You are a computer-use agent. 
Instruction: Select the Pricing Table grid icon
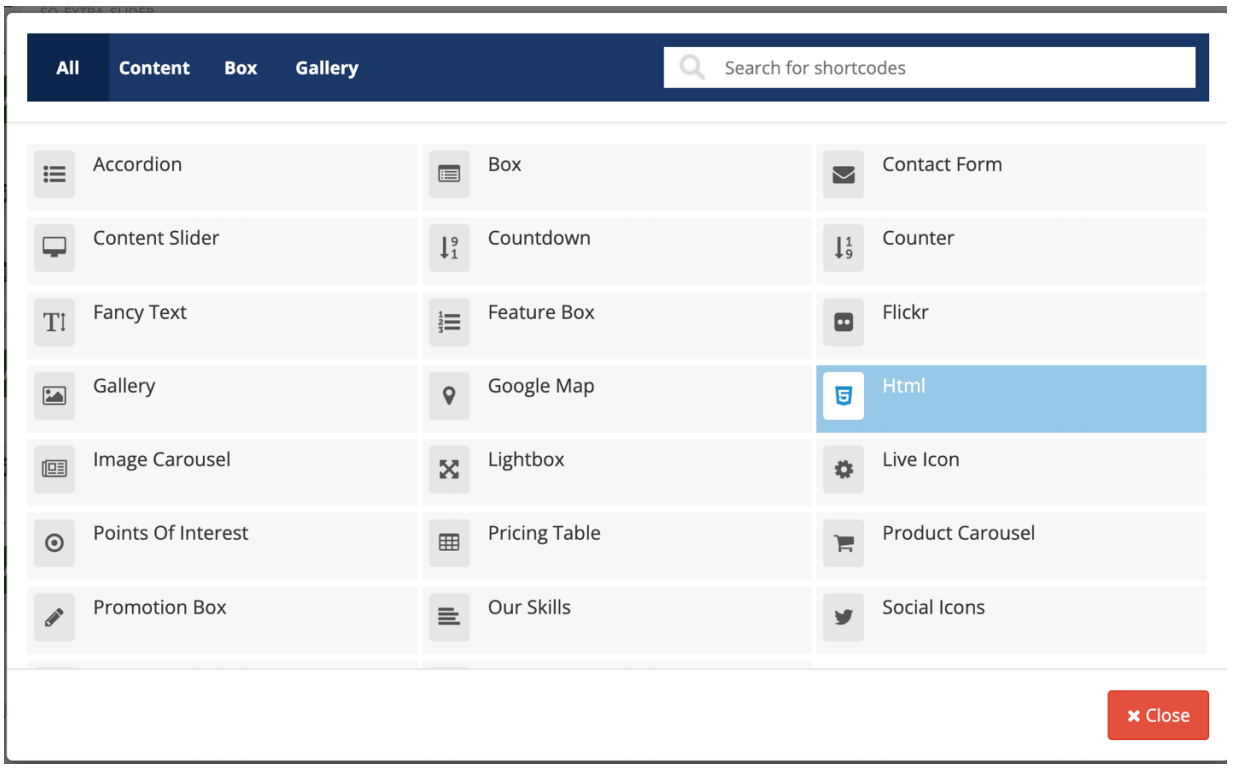(449, 543)
